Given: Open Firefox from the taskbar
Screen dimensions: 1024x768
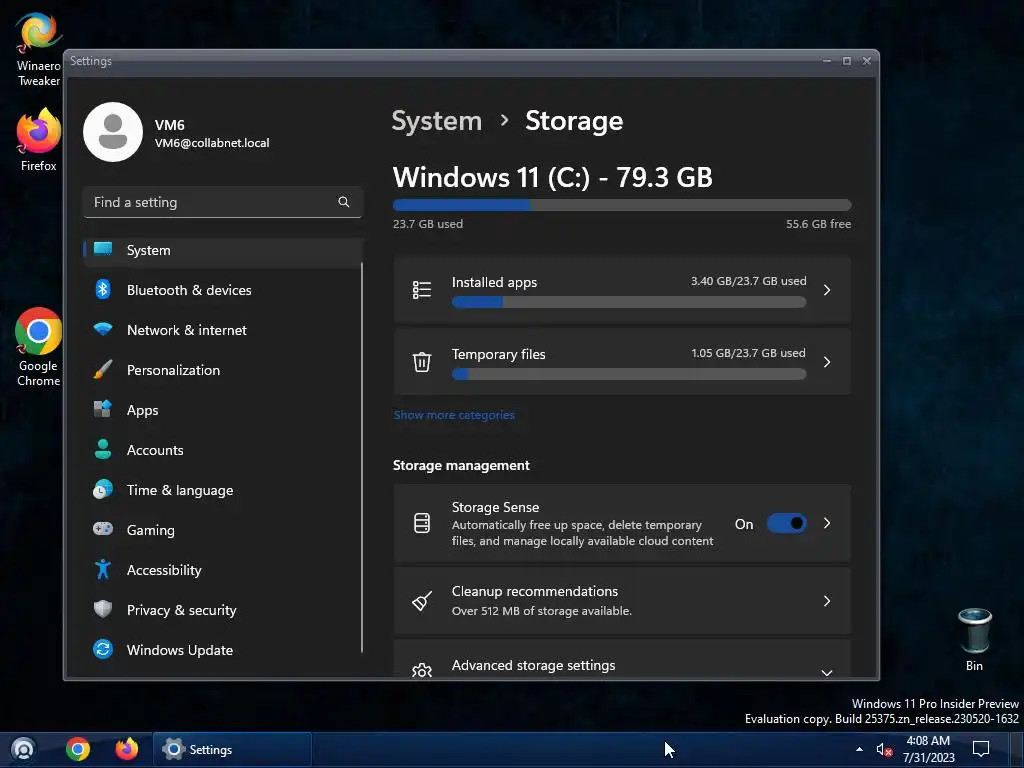Looking at the screenshot, I should (x=127, y=749).
